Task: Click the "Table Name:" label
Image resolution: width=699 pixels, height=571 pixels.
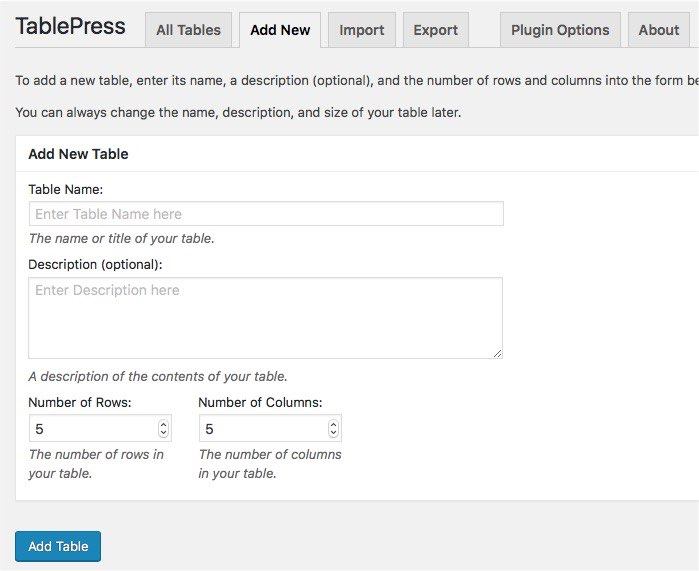Action: pos(65,189)
